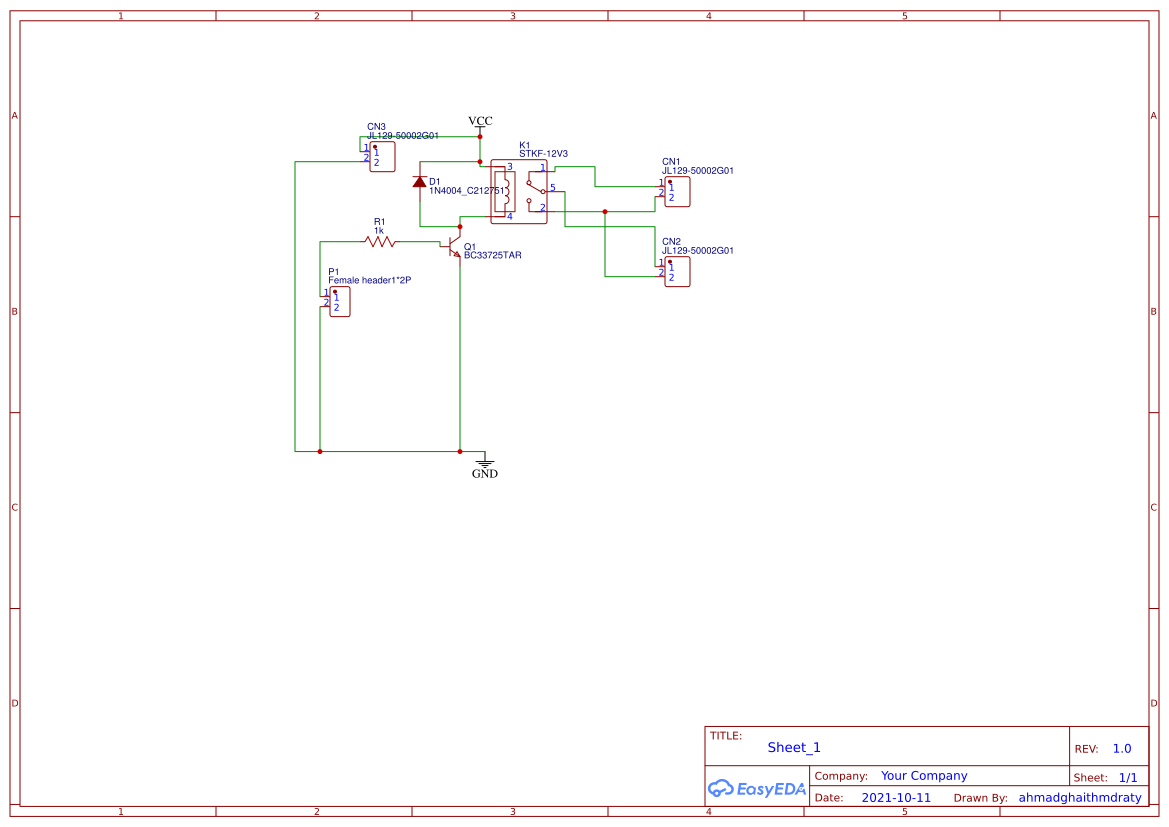Select the 1N4004_C212751 diode label
The width and height of the screenshot is (1169, 827).
(x=467, y=191)
